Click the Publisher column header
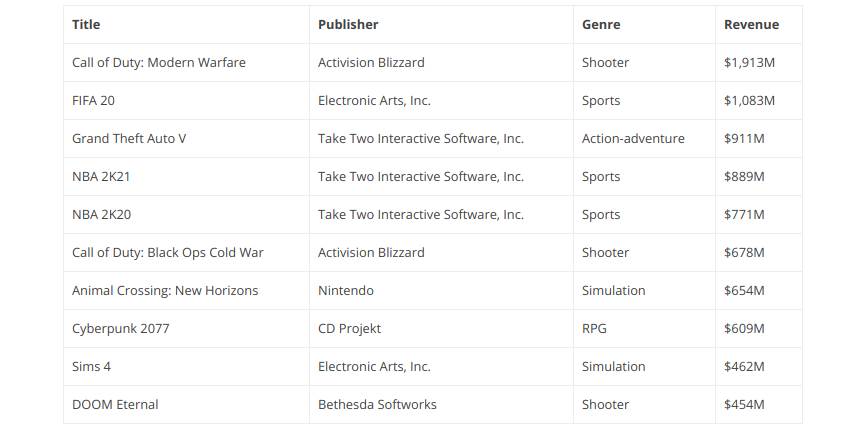Viewport: 845px width, 437px height. [348, 24]
